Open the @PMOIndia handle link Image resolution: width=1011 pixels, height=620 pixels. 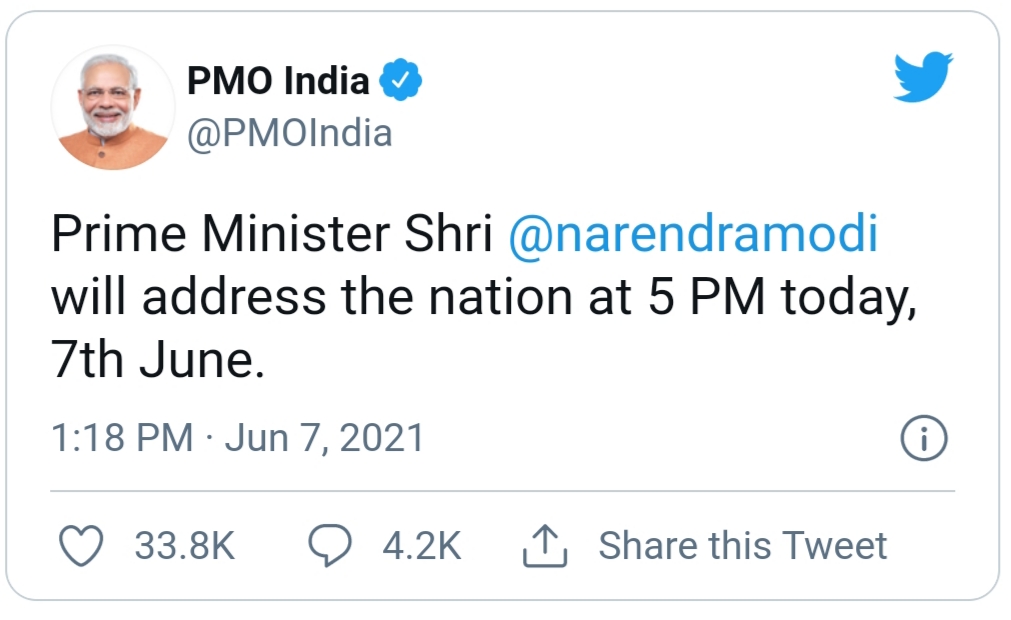coord(290,133)
